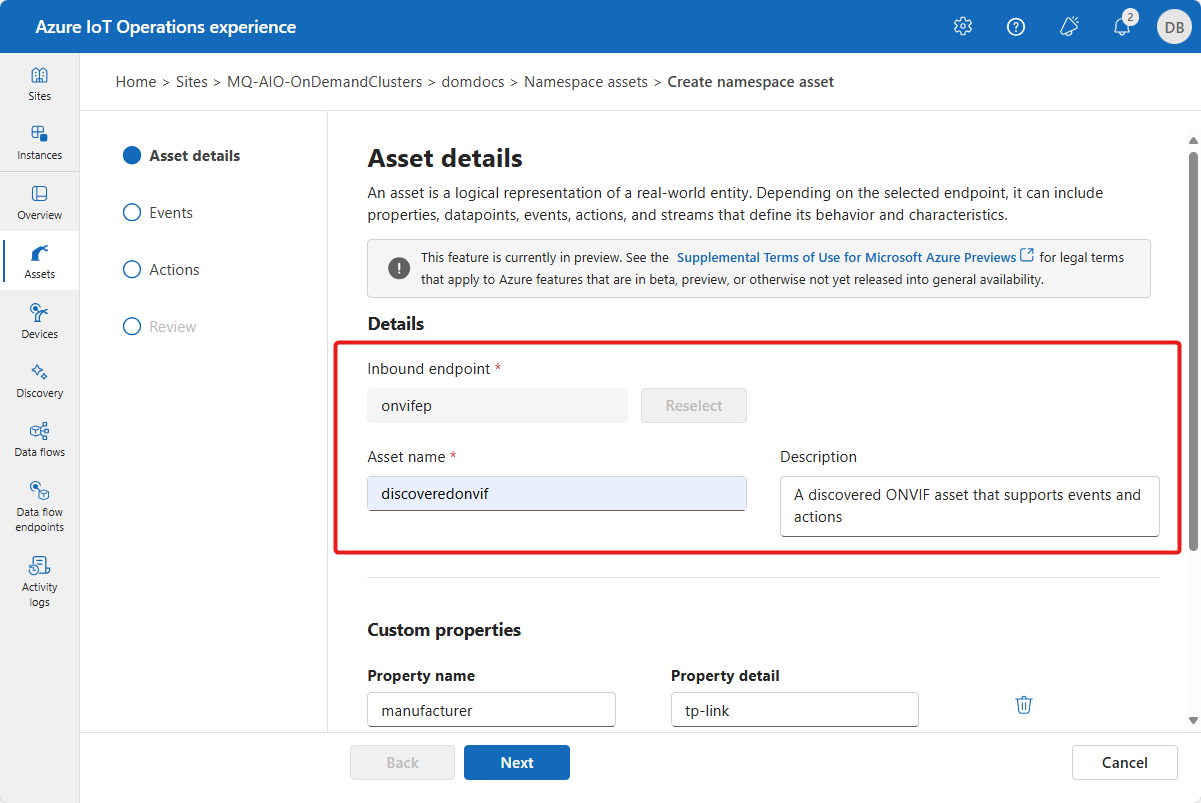1201x803 pixels.
Task: Open Activity logs in the sidebar
Action: (x=39, y=582)
